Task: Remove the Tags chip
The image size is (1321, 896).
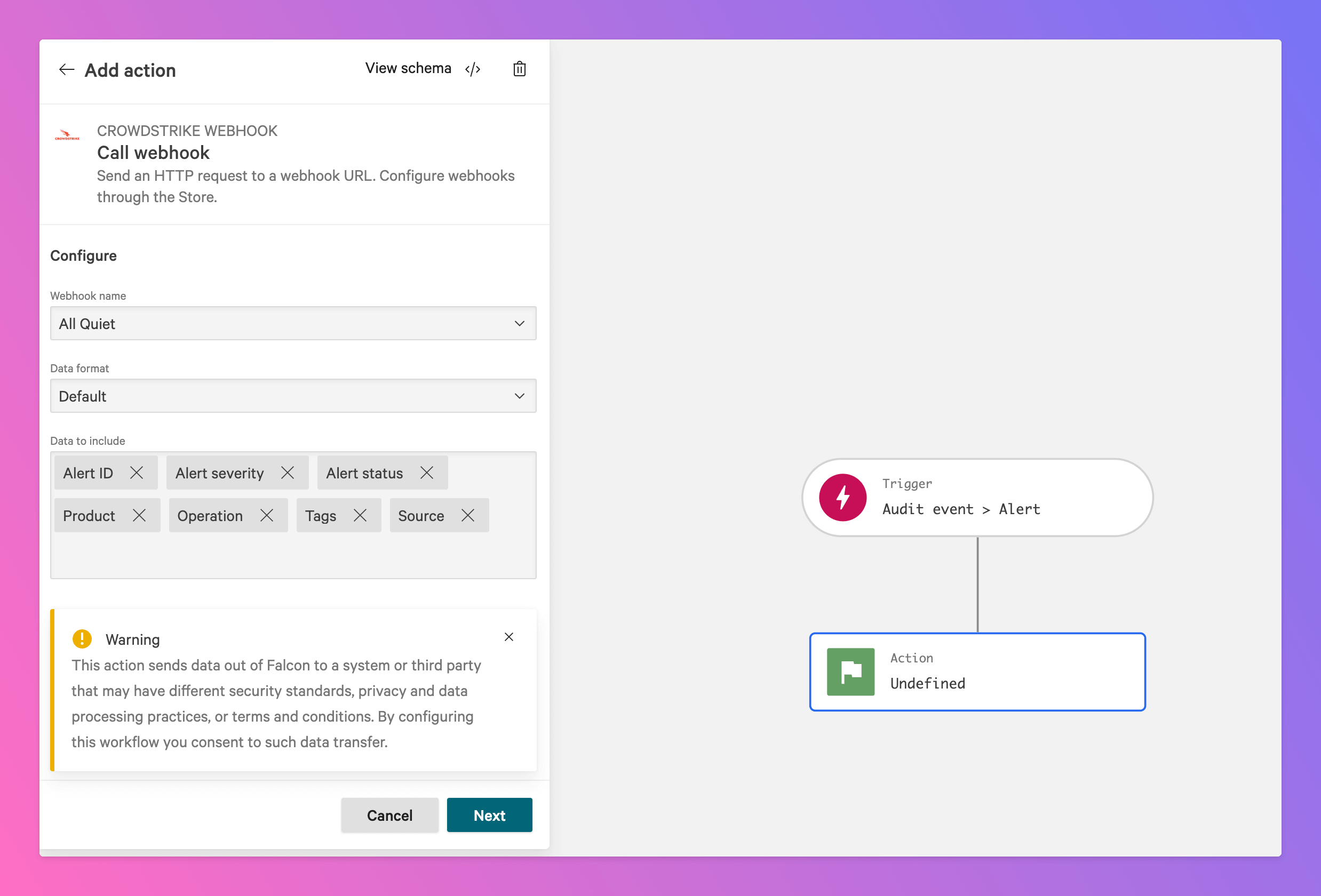Action: [360, 515]
